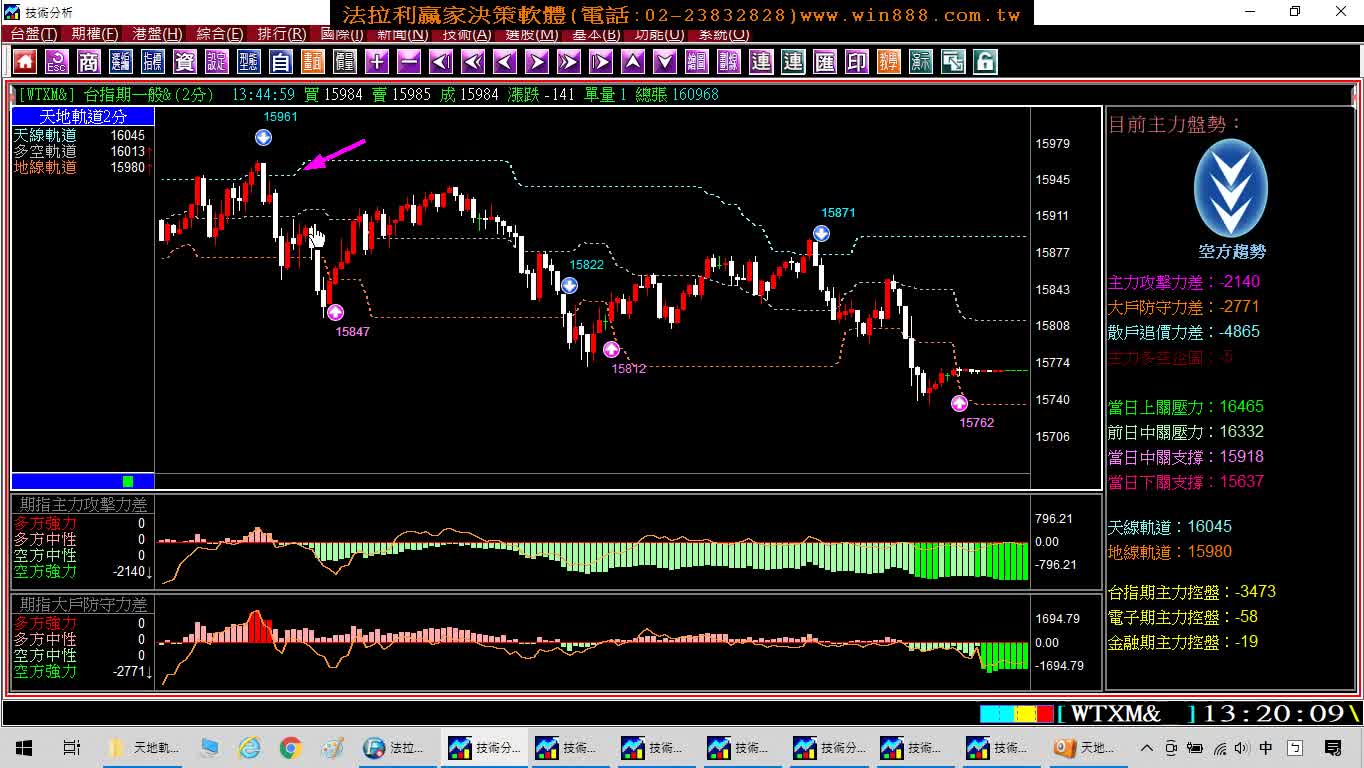Viewport: 1364px width, 768px height.
Task: Click the 散戶追價力差 -4865 value
Action: tap(1184, 332)
